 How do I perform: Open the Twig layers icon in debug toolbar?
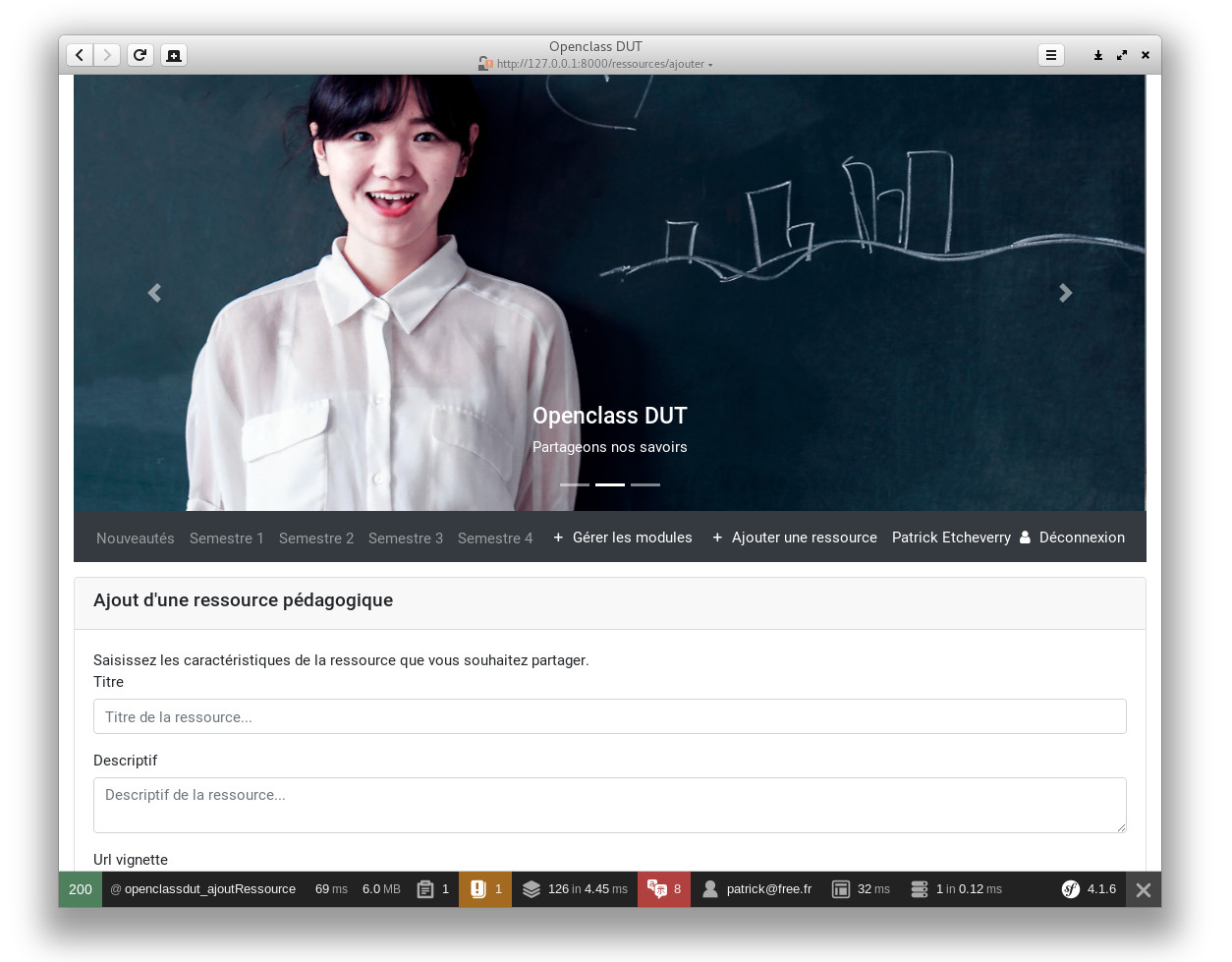532,889
